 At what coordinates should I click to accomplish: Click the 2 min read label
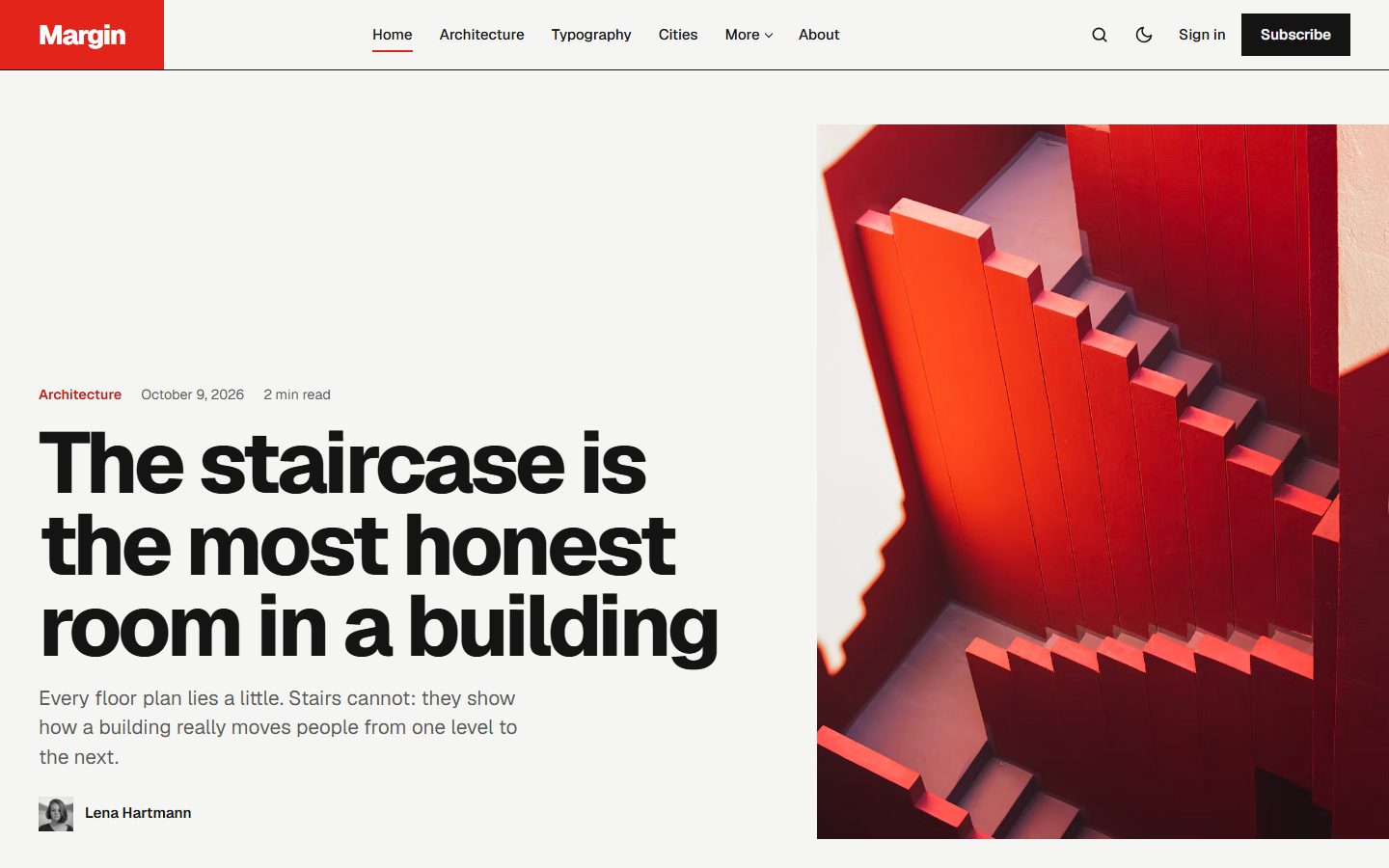[297, 394]
